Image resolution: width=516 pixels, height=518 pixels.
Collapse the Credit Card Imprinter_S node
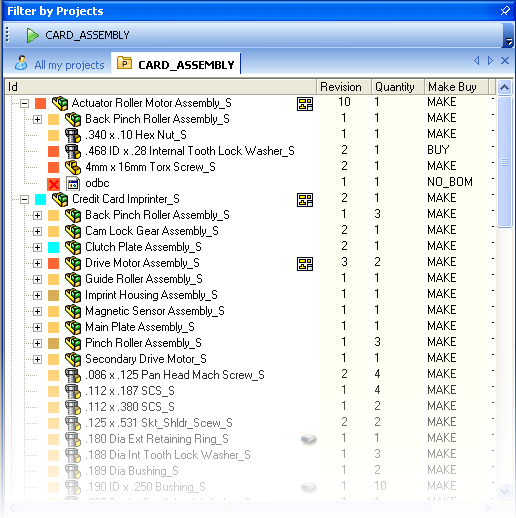tap(24, 199)
